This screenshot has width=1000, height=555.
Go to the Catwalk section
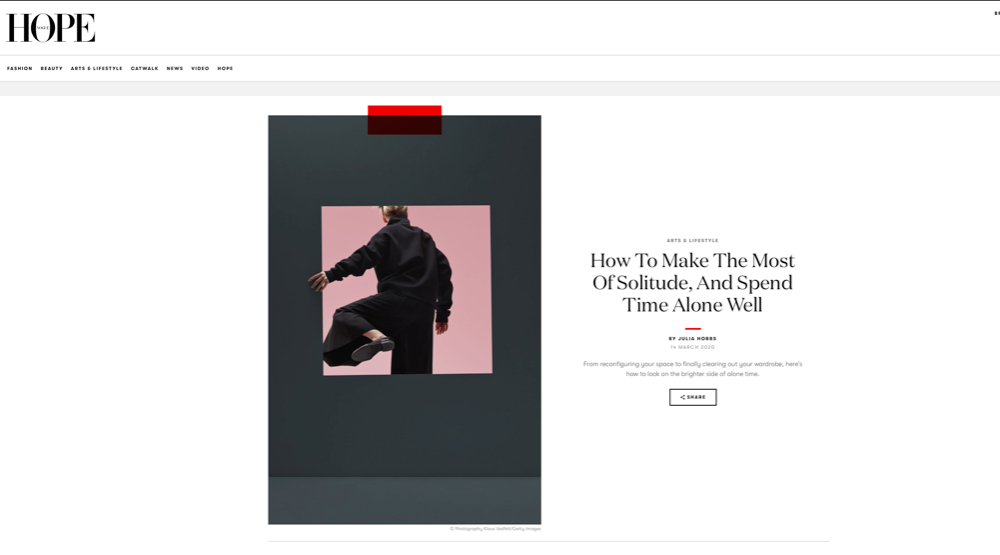145,68
